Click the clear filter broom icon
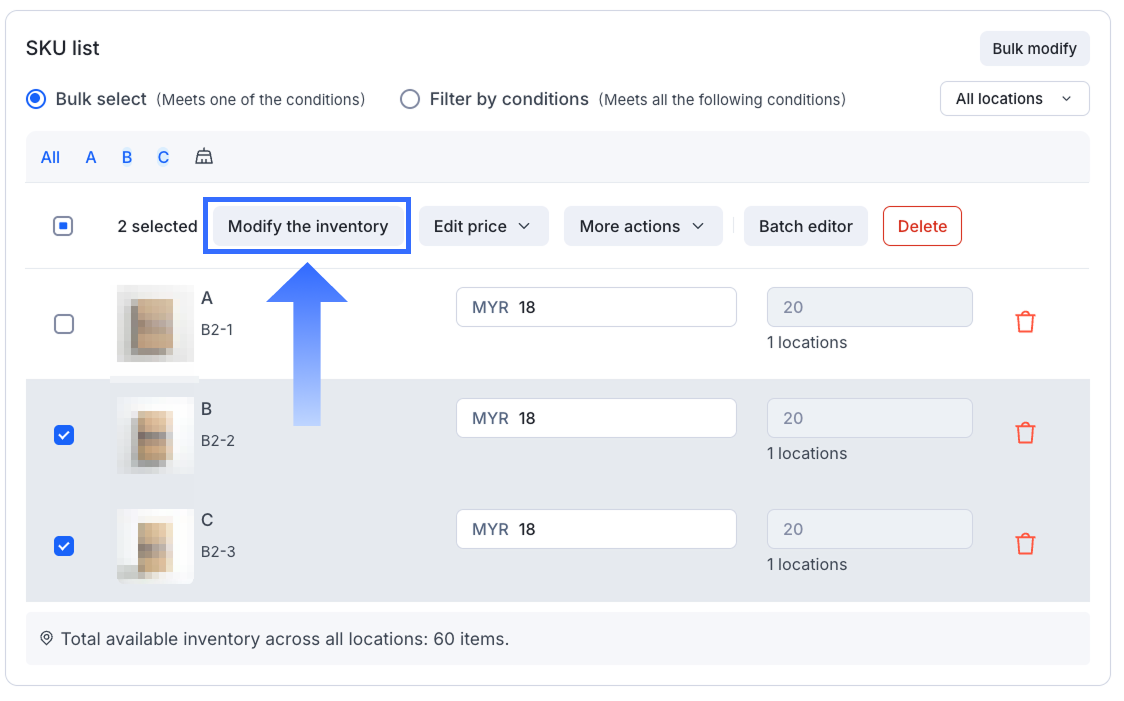The image size is (1124, 701). tap(204, 157)
